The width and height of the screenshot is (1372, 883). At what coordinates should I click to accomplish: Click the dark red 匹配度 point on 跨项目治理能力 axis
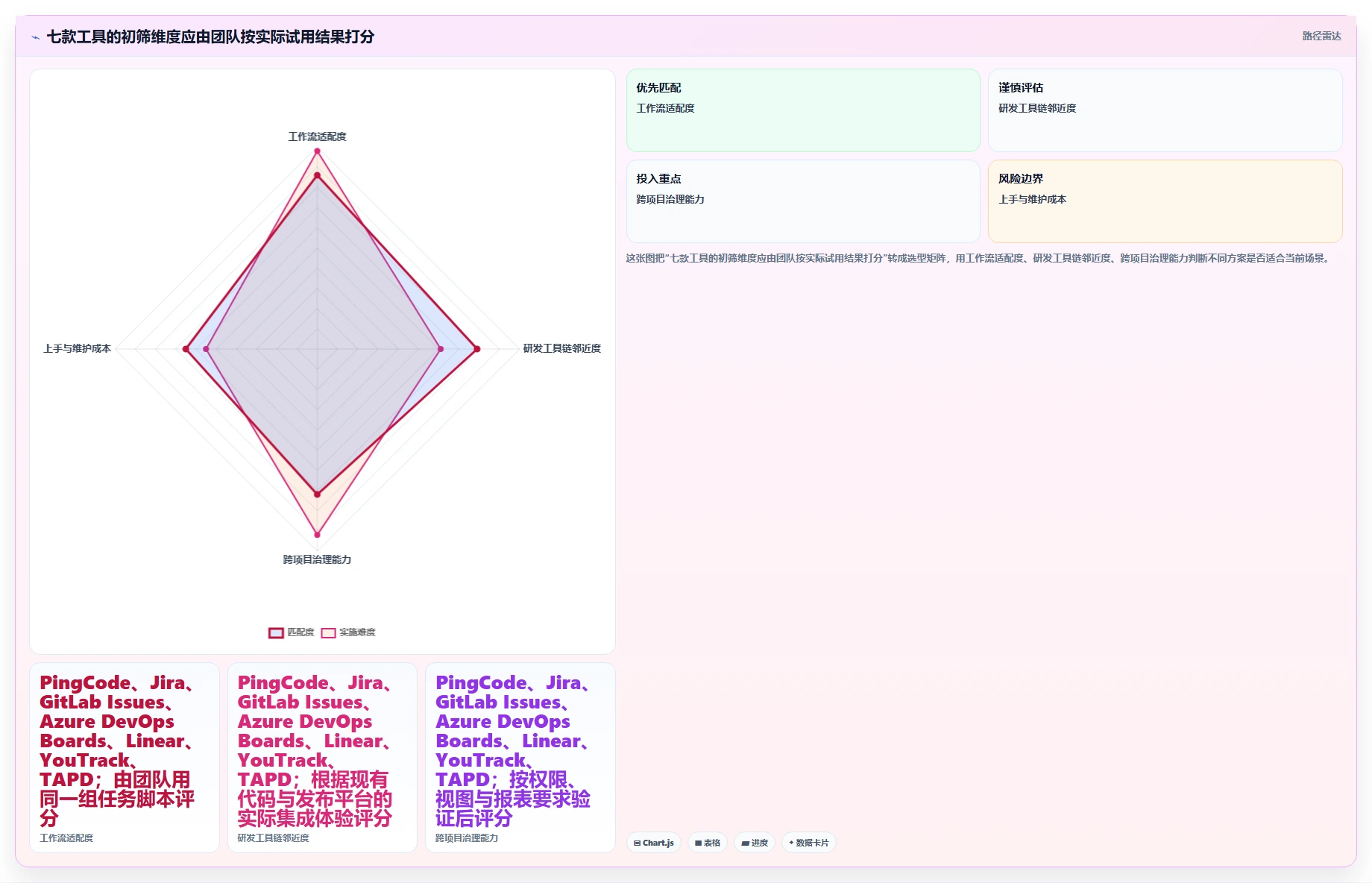pos(317,494)
